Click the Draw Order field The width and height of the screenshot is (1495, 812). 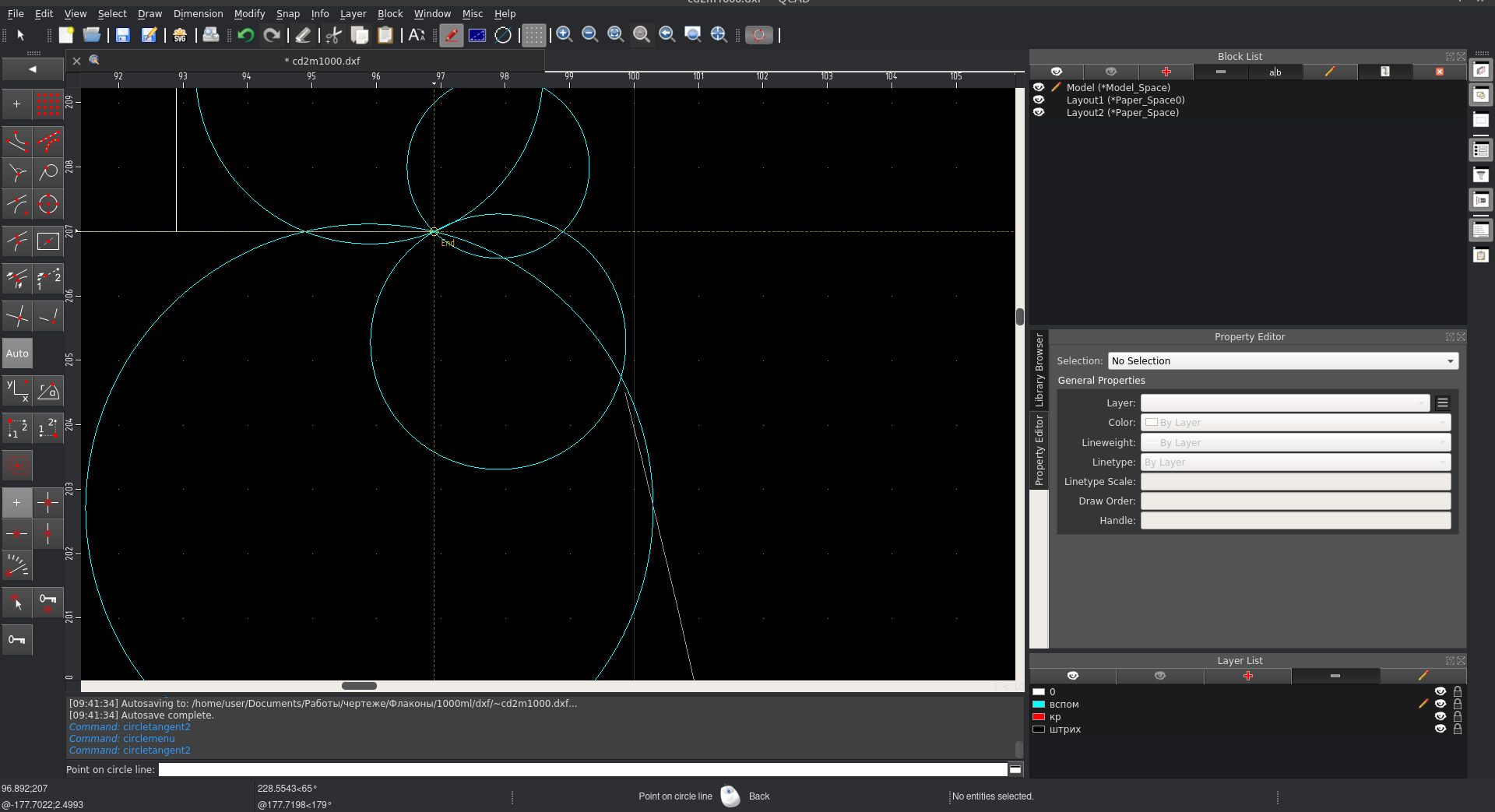click(1296, 501)
